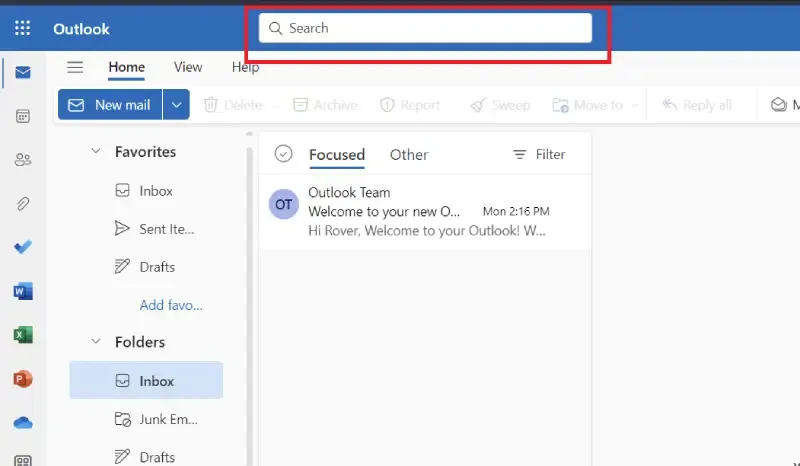Image resolution: width=800 pixels, height=466 pixels.
Task: Open the Move to dropdown chevron
Action: 635,106
